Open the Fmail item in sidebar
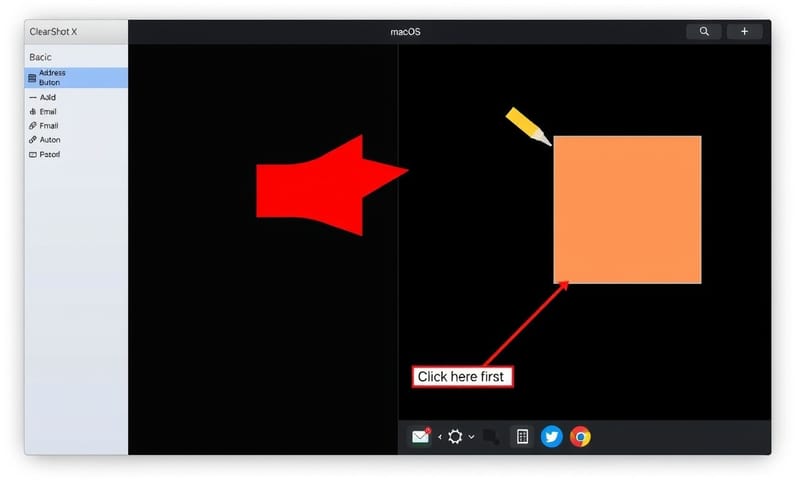Viewport: 800px width, 480px height. point(48,126)
